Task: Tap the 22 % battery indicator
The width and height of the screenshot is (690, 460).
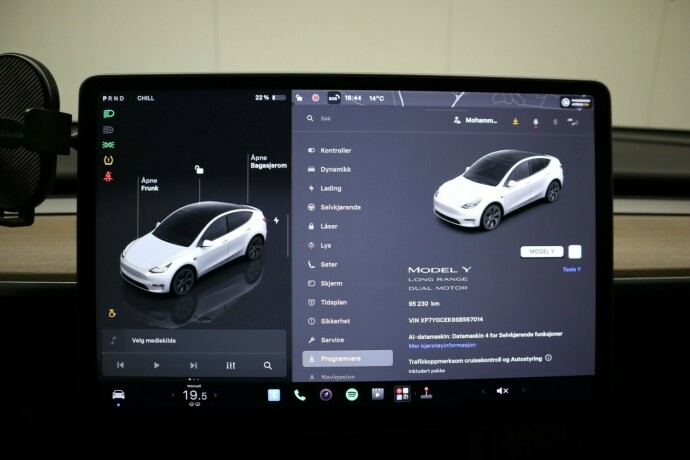Action: tap(270, 98)
